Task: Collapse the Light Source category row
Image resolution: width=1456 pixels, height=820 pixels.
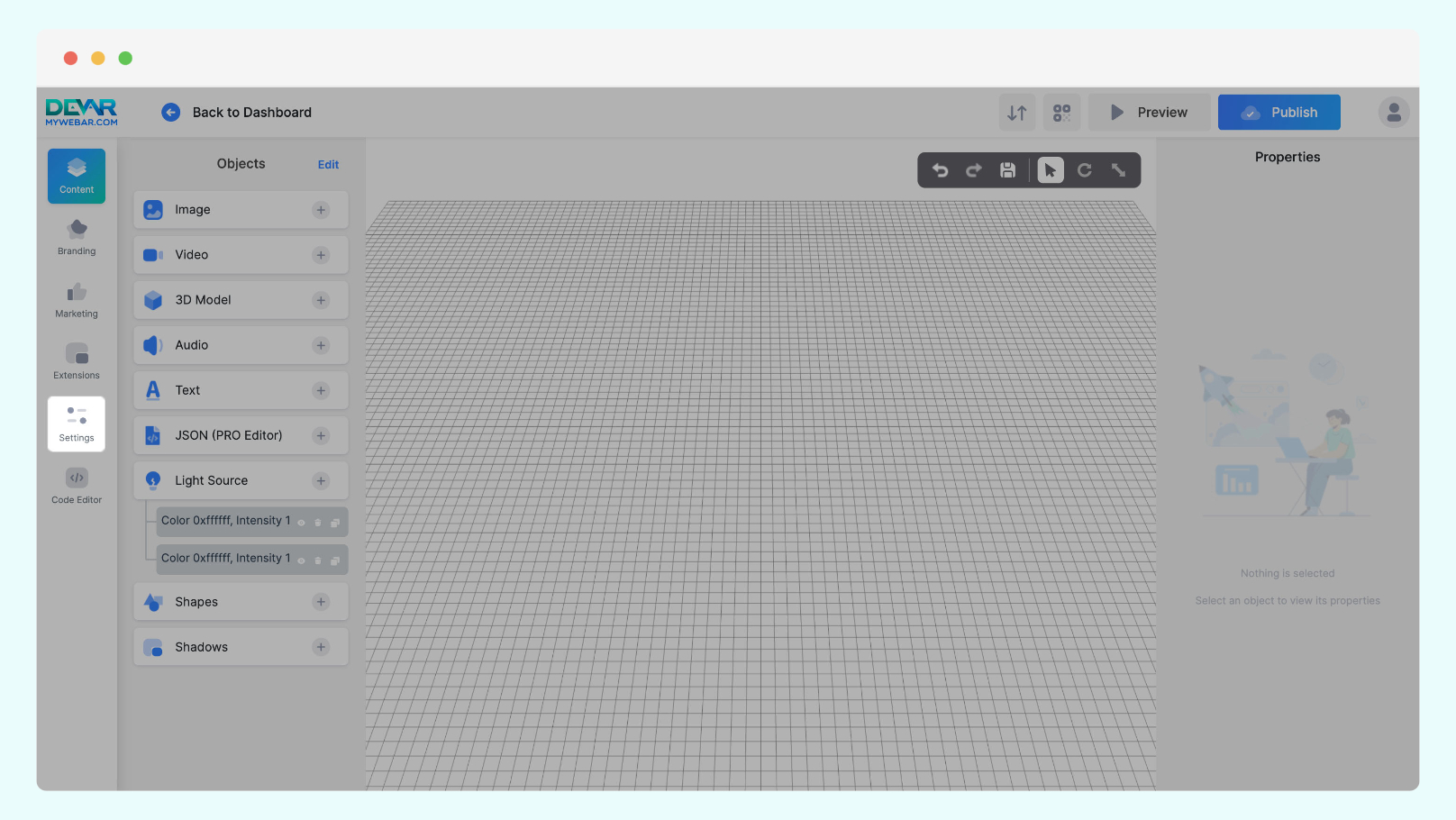Action: tap(241, 481)
